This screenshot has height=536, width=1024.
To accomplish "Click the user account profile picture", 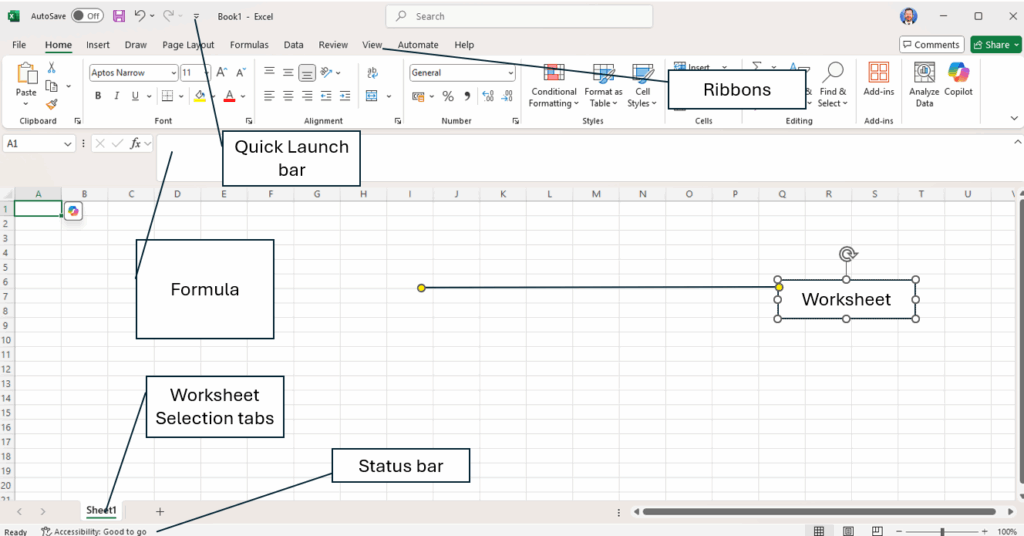I will [908, 16].
